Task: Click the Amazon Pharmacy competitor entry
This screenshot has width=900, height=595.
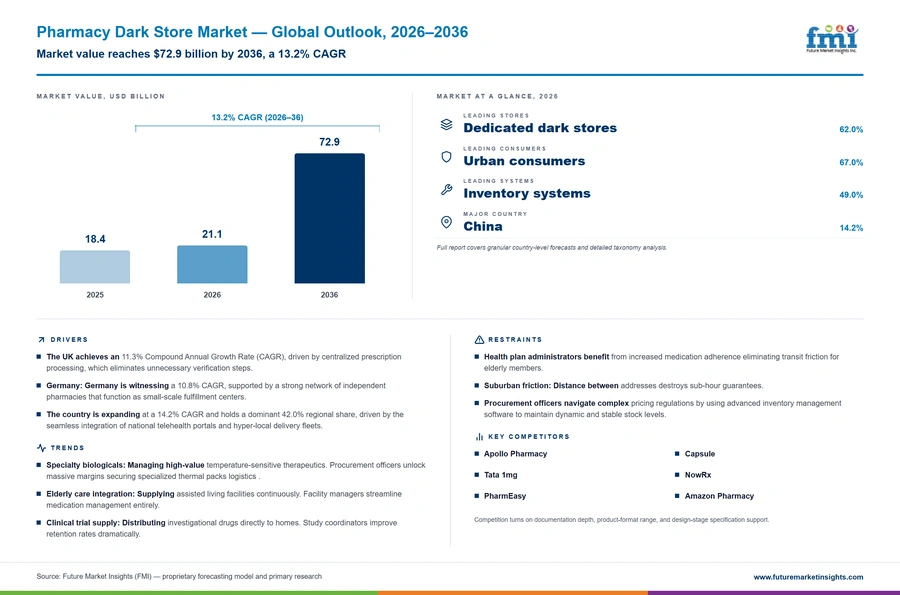Action: pyautogui.click(x=719, y=496)
